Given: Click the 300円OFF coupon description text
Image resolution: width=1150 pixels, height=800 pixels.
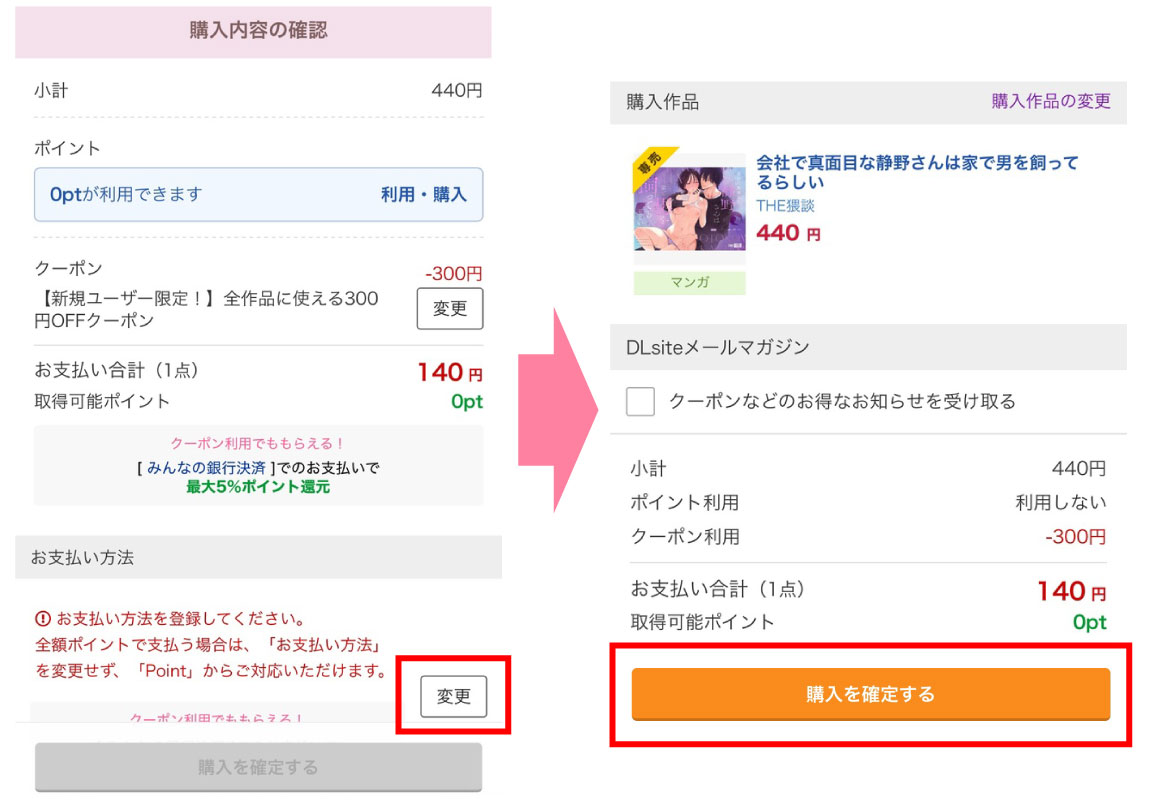Looking at the screenshot, I should click(205, 310).
